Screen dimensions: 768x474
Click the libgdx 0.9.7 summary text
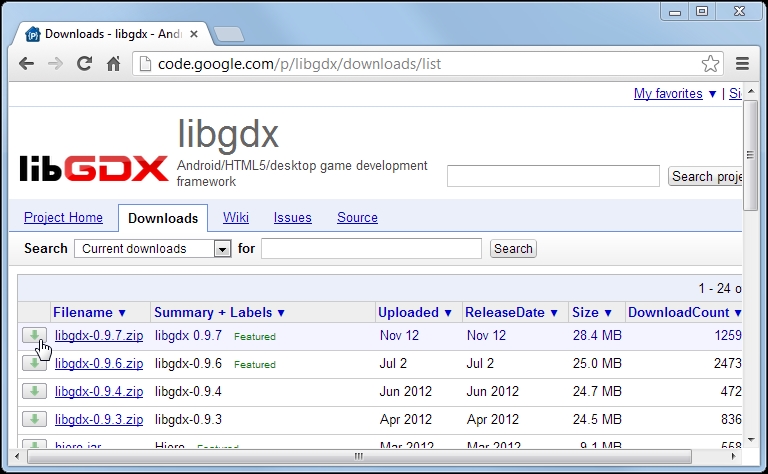(189, 335)
